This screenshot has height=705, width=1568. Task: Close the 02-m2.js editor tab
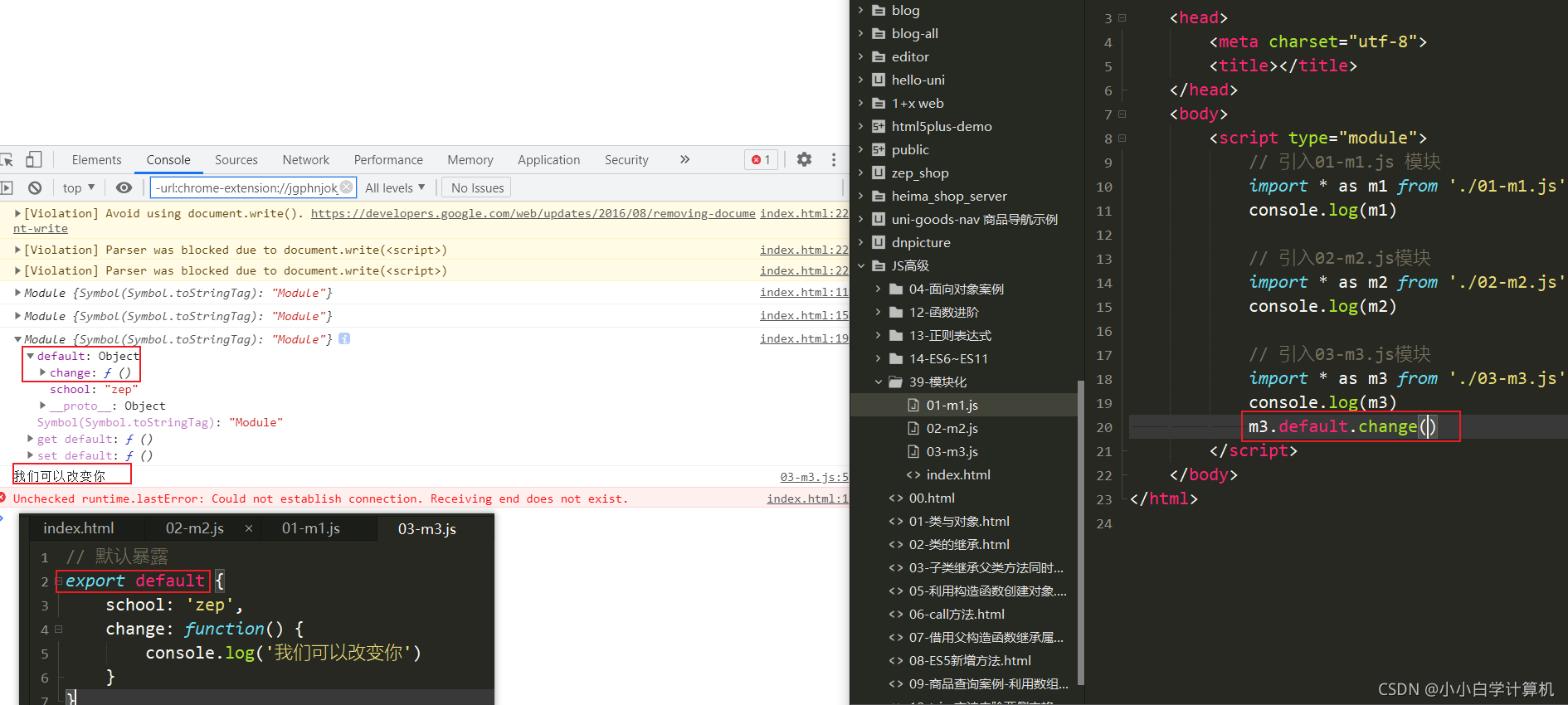point(248,528)
